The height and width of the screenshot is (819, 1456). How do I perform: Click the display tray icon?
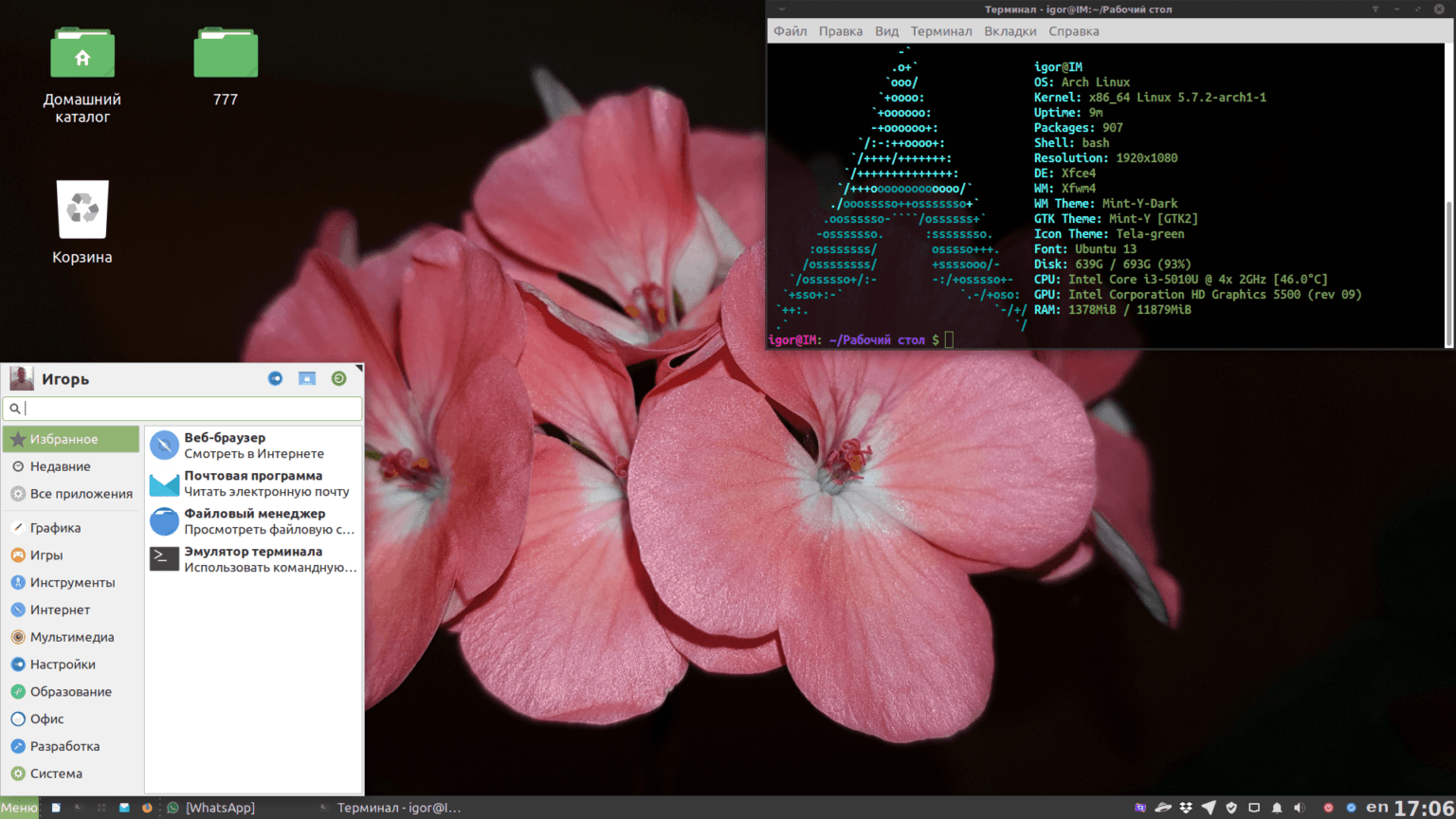(1254, 808)
